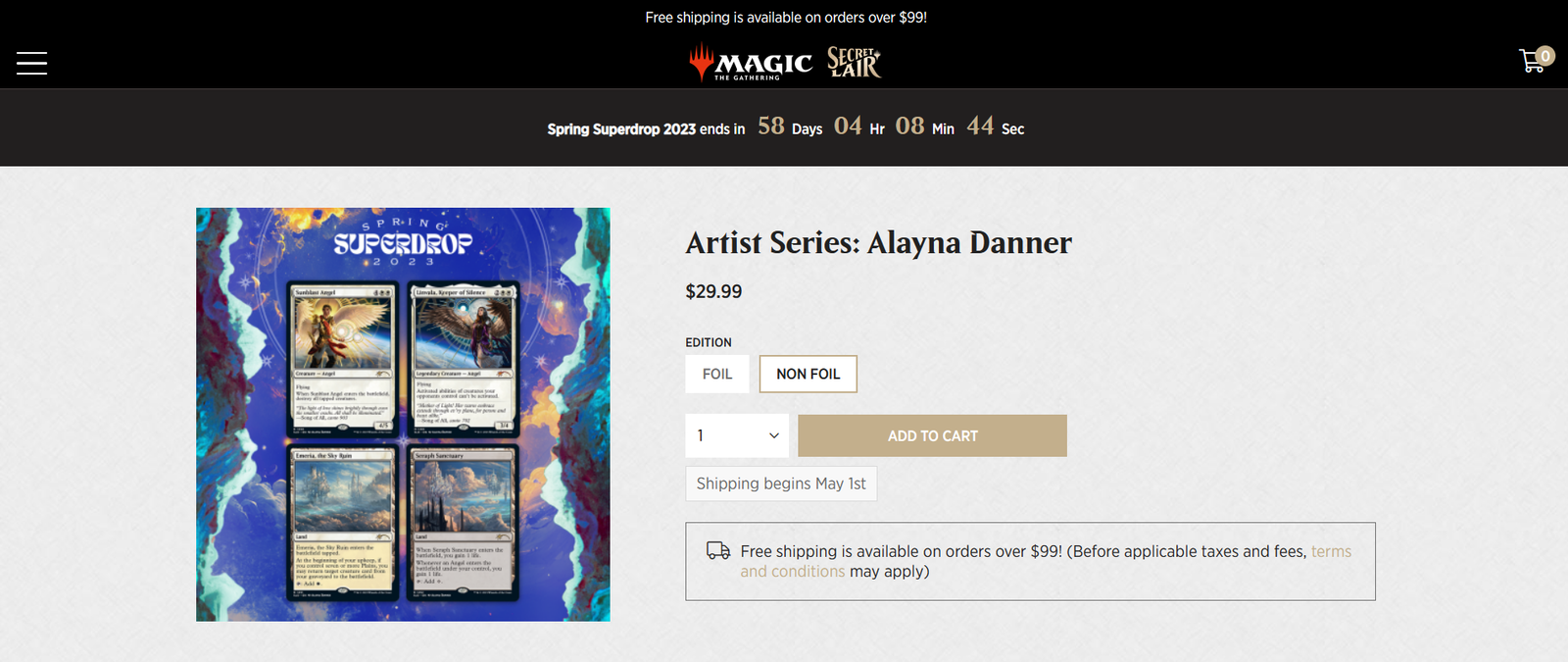Click the quantity dropdown chevron arrow

pos(773,435)
